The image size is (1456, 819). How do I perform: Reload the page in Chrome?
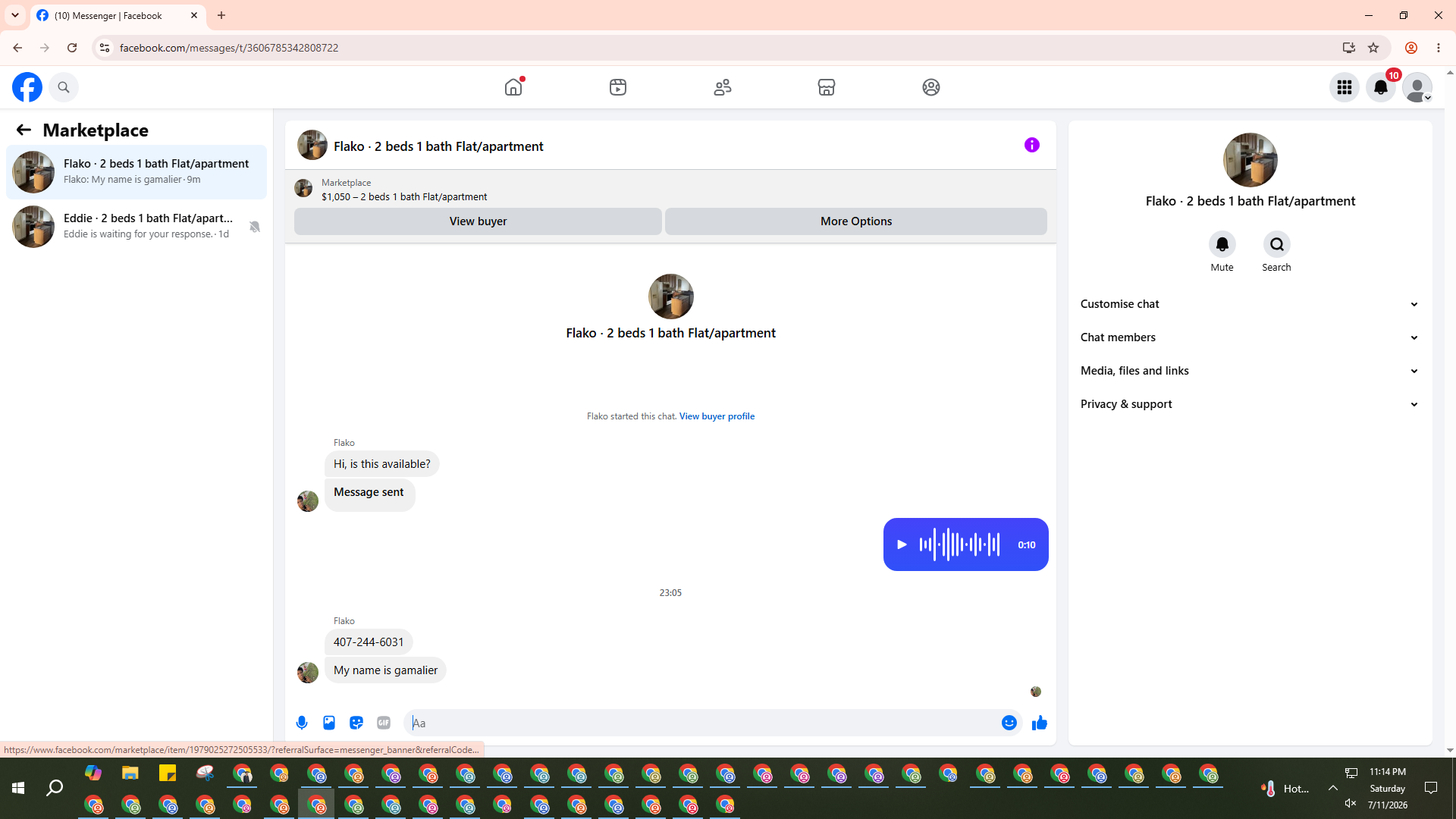pos(72,48)
